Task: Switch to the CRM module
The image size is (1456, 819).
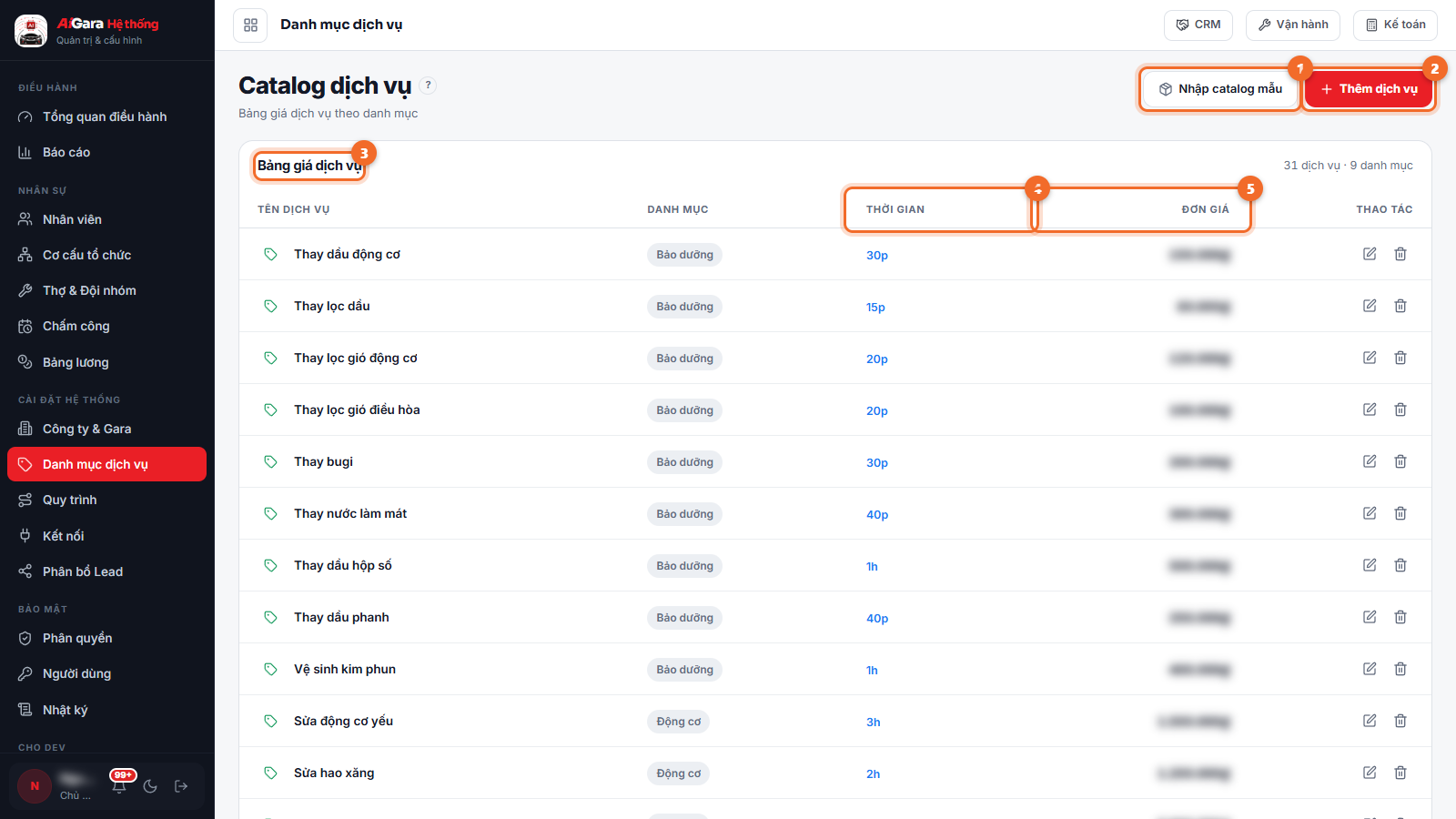Action: 1198,25
